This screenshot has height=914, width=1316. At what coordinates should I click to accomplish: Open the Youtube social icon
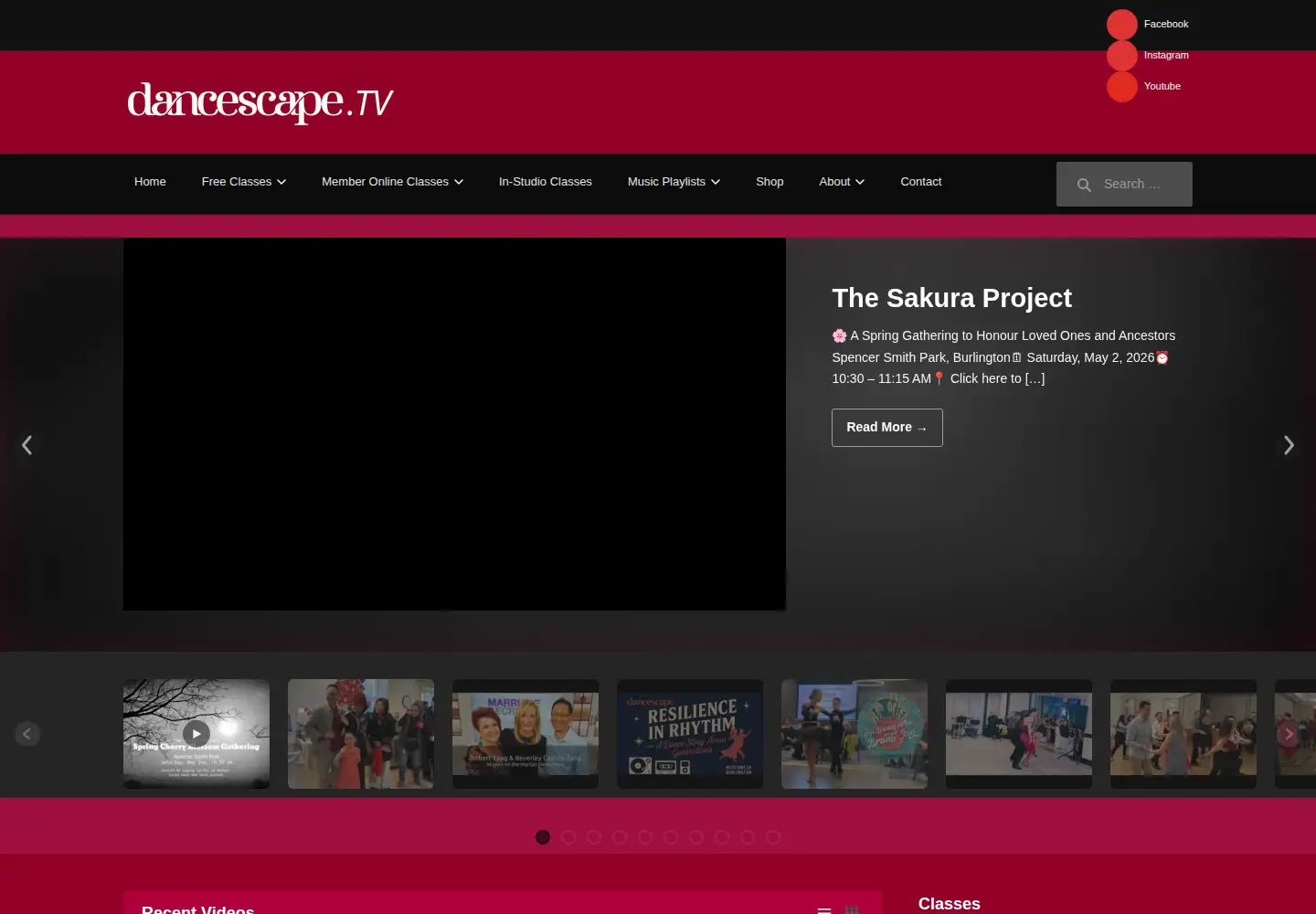(x=1122, y=87)
